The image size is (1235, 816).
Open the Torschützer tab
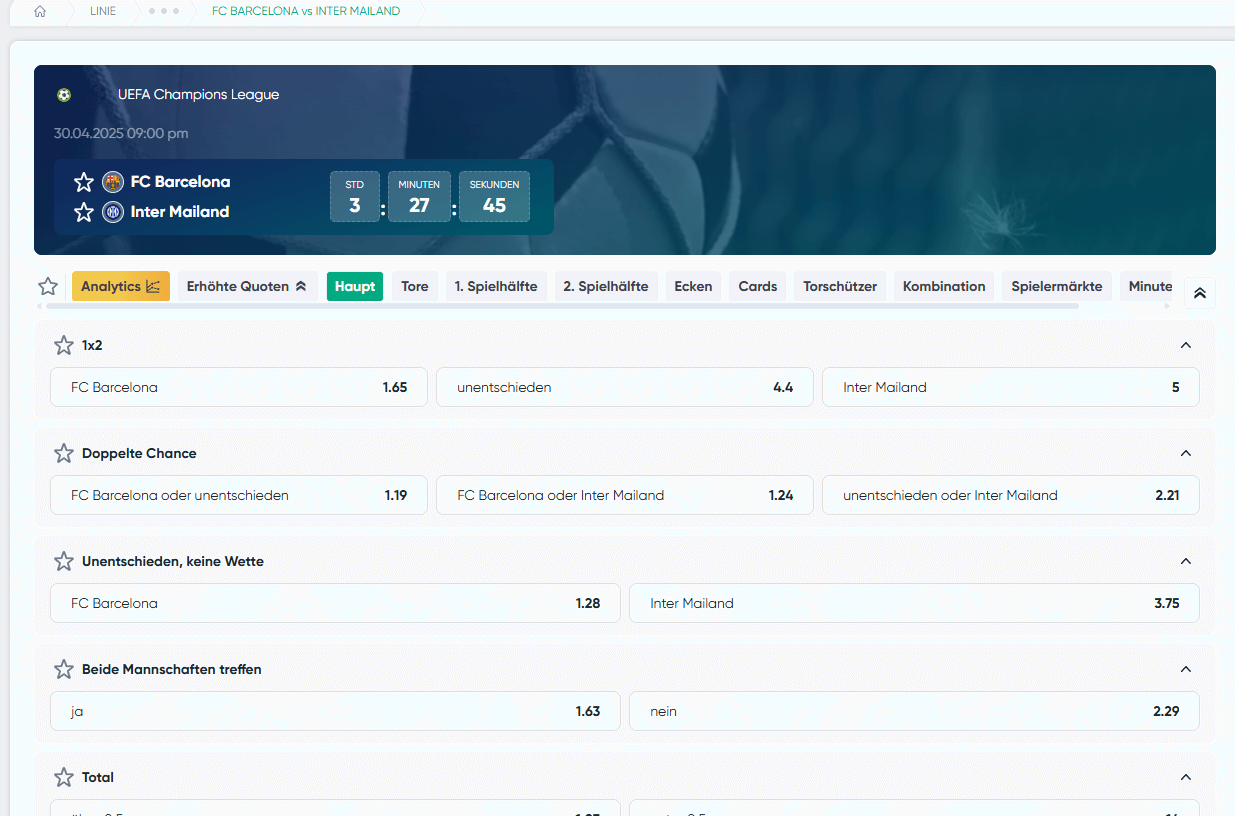[x=840, y=286]
